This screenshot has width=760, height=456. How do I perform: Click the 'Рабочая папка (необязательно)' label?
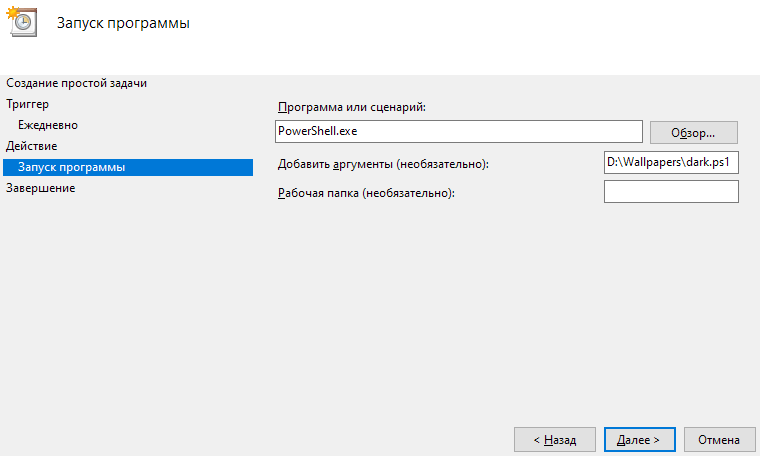tap(366, 192)
